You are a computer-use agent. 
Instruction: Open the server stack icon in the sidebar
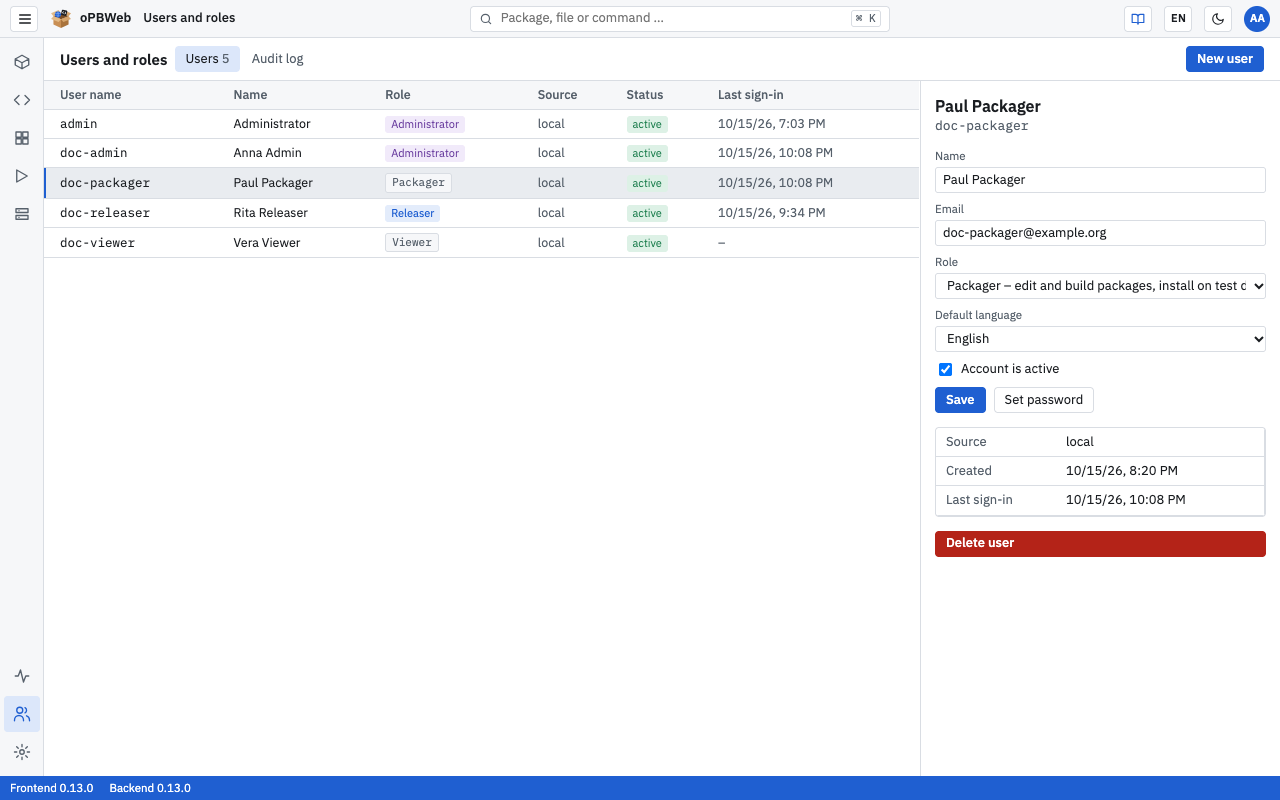pos(22,214)
